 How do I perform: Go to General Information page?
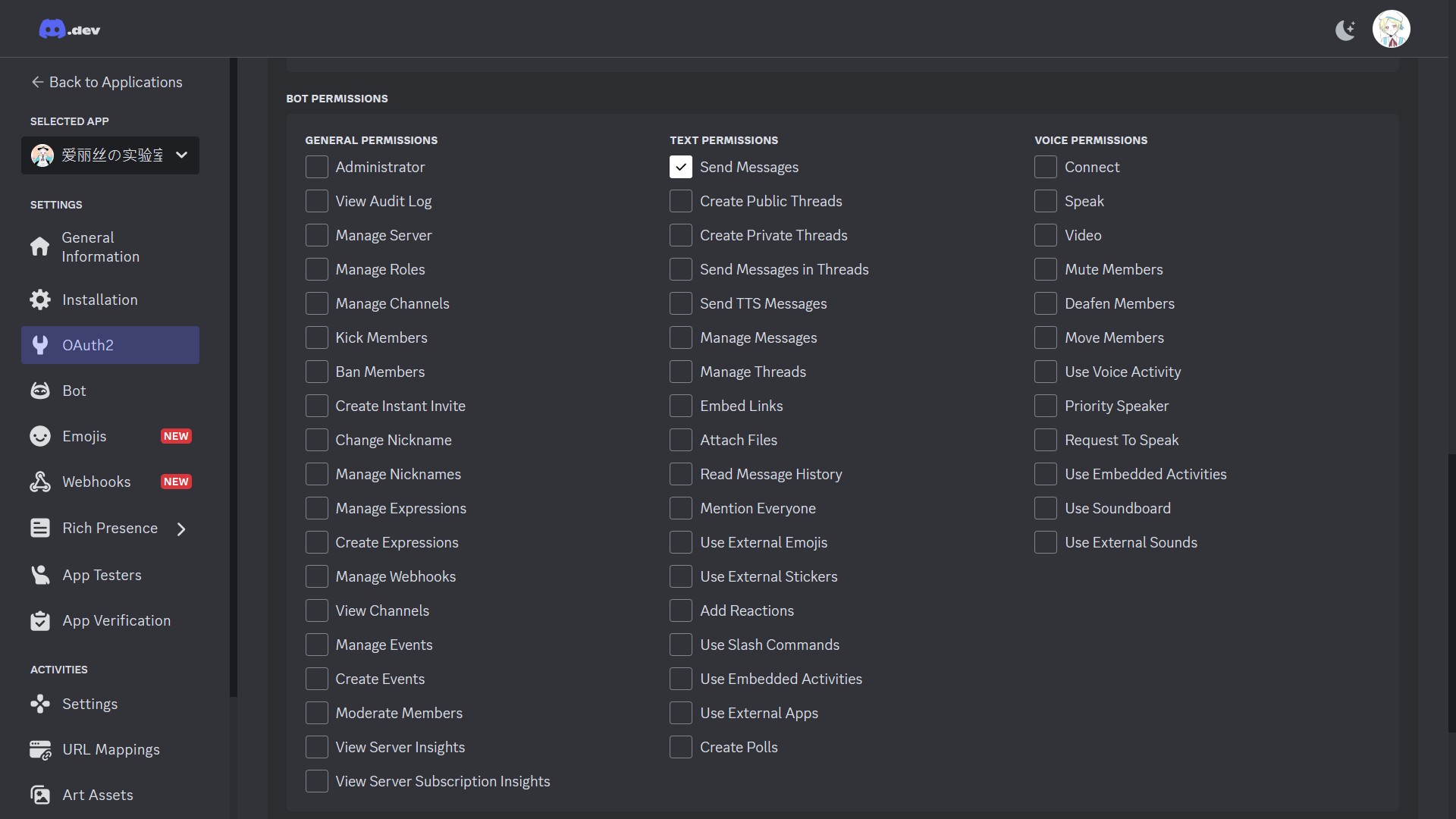[100, 247]
